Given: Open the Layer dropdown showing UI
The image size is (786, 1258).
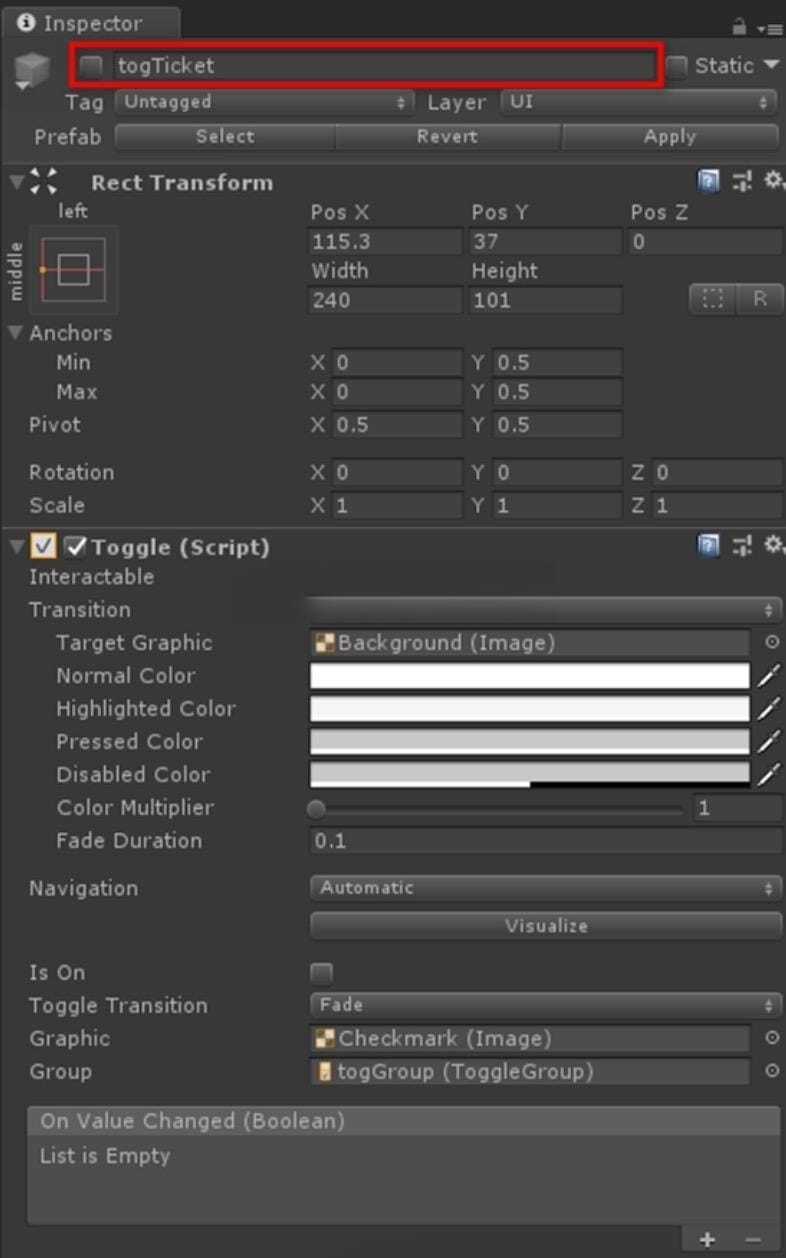Looking at the screenshot, I should coord(639,102).
